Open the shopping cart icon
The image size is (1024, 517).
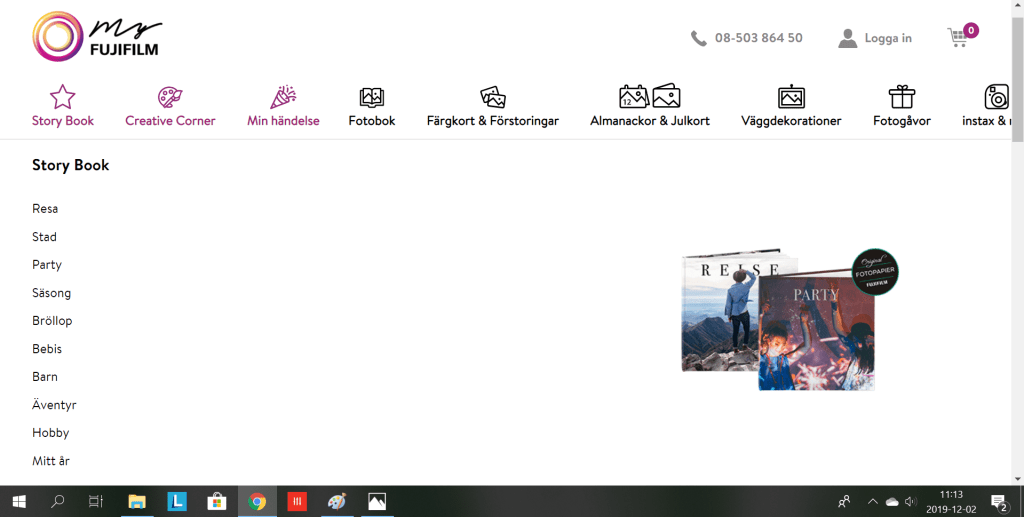click(x=958, y=38)
